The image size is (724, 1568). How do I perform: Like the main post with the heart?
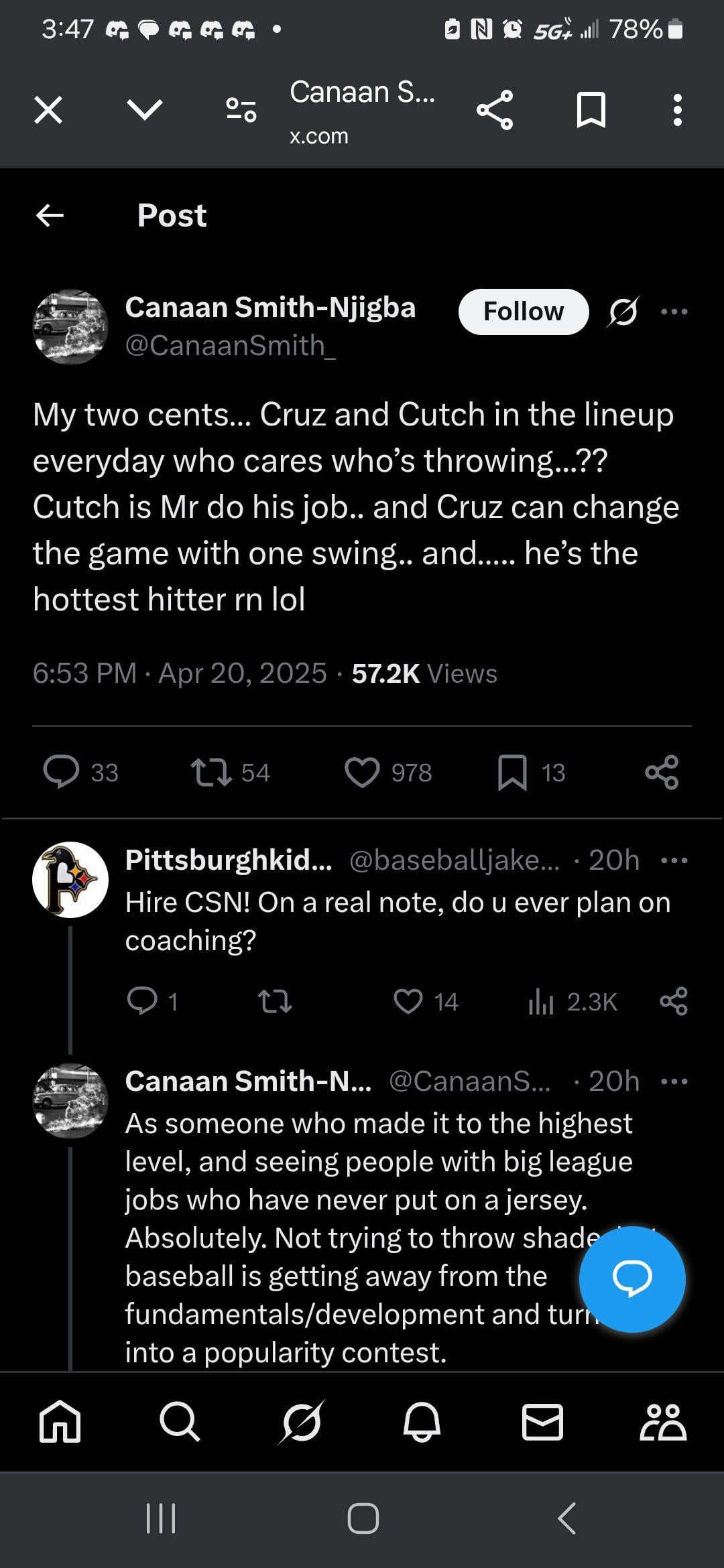pos(362,772)
